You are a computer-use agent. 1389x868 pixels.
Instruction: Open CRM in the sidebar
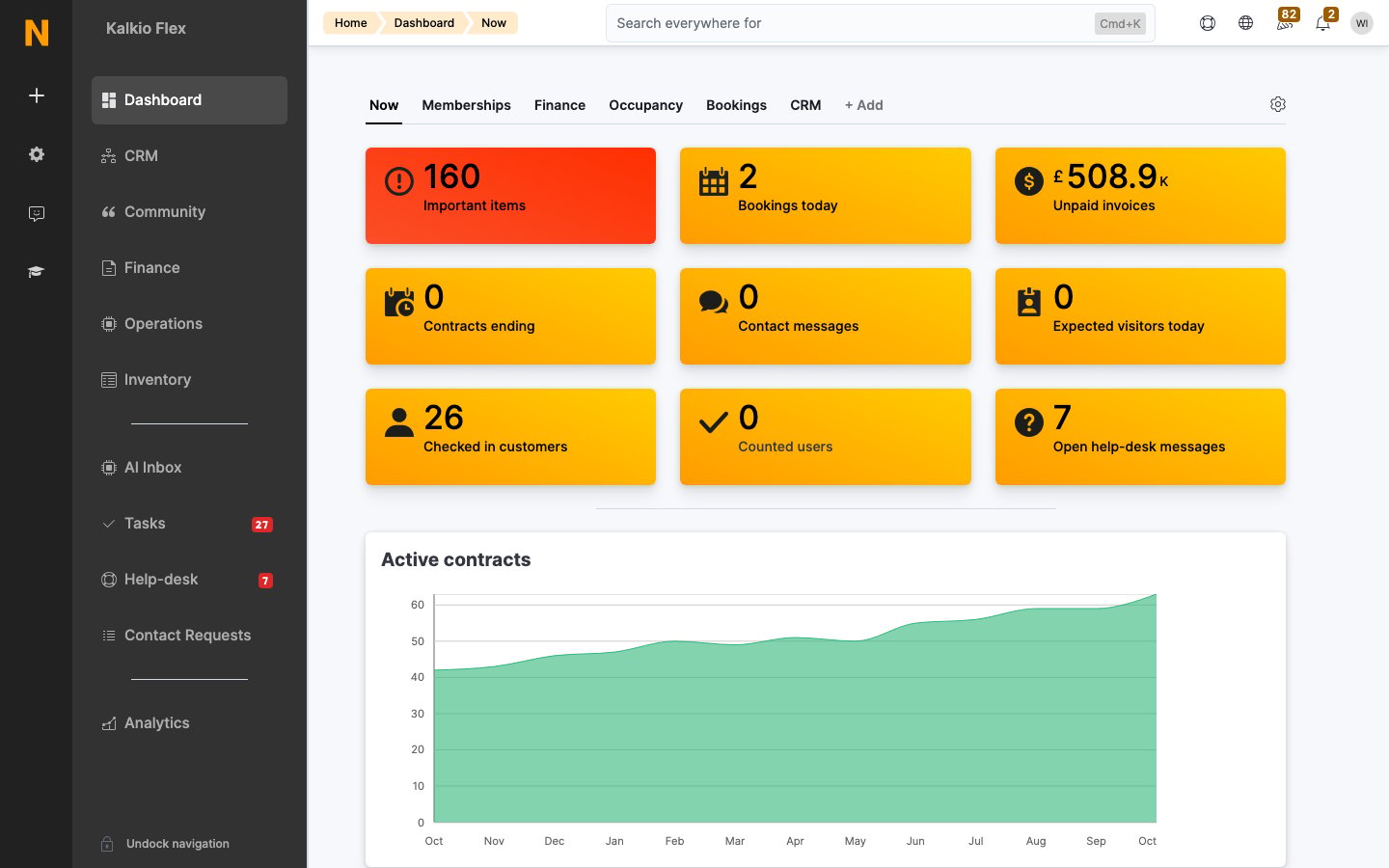tap(189, 156)
